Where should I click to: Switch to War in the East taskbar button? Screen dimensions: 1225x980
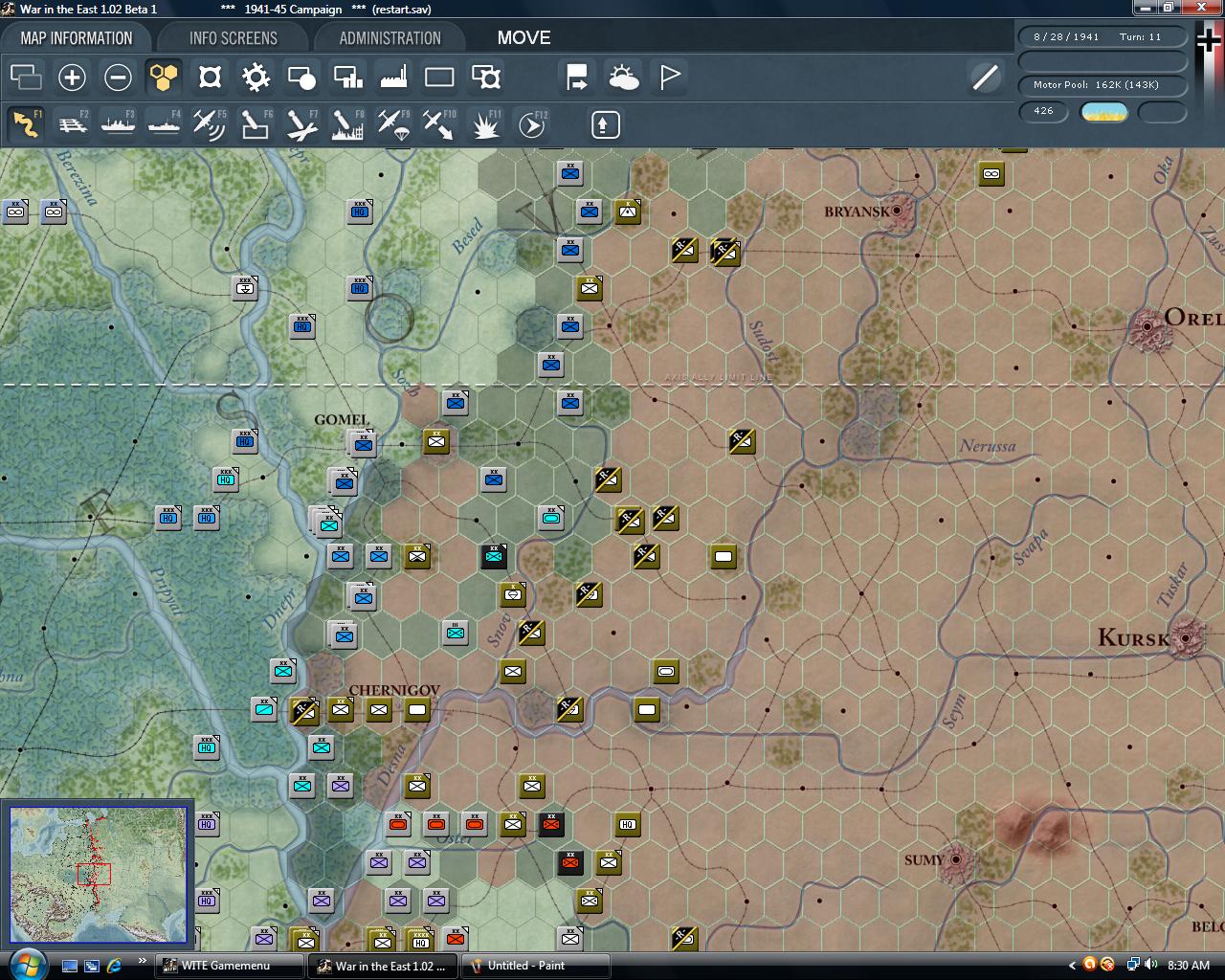coord(384,966)
